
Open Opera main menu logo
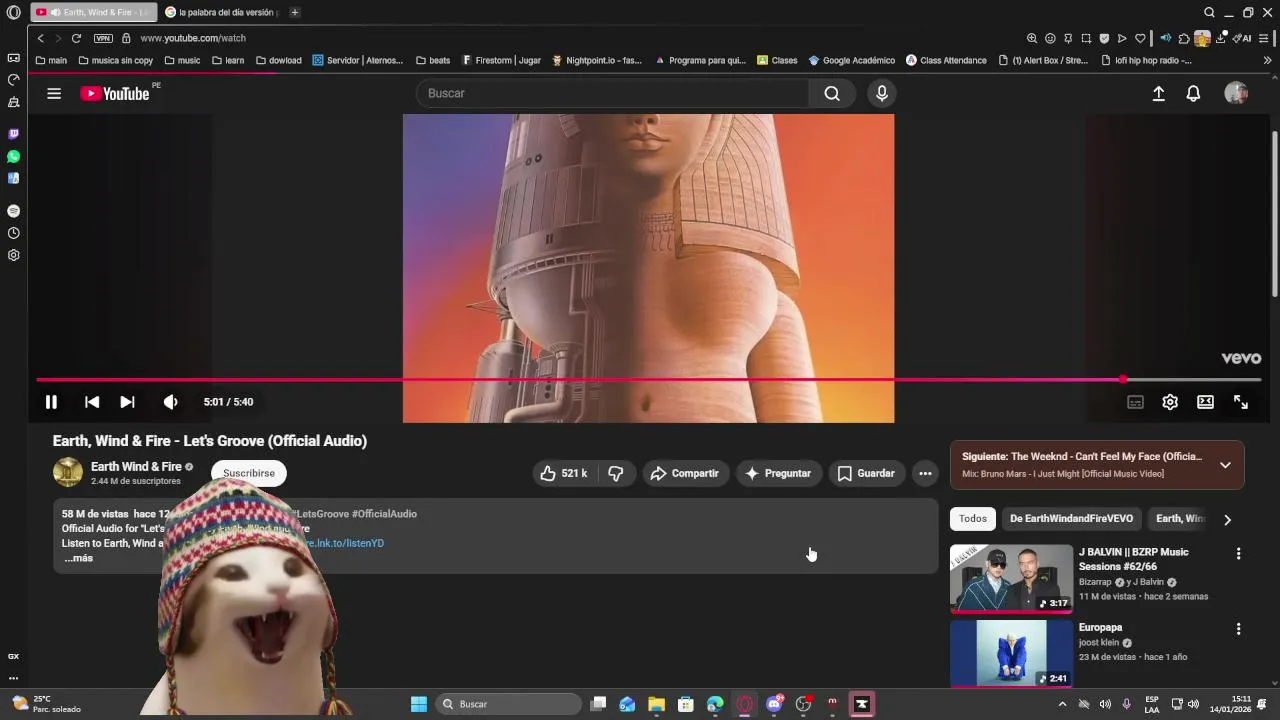click(x=13, y=12)
